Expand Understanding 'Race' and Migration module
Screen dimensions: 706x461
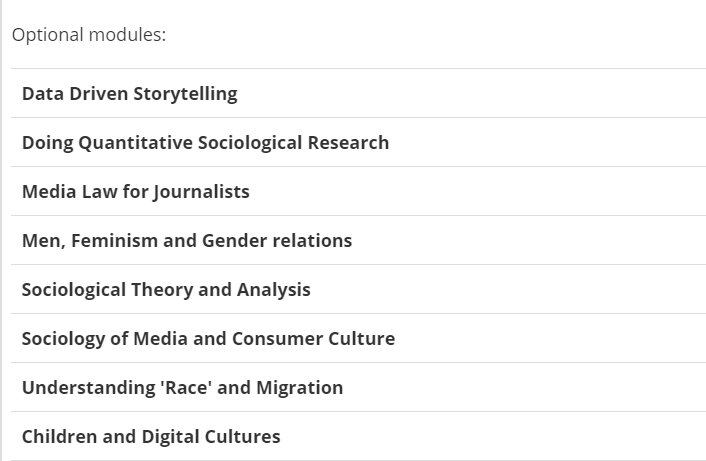[358, 387]
